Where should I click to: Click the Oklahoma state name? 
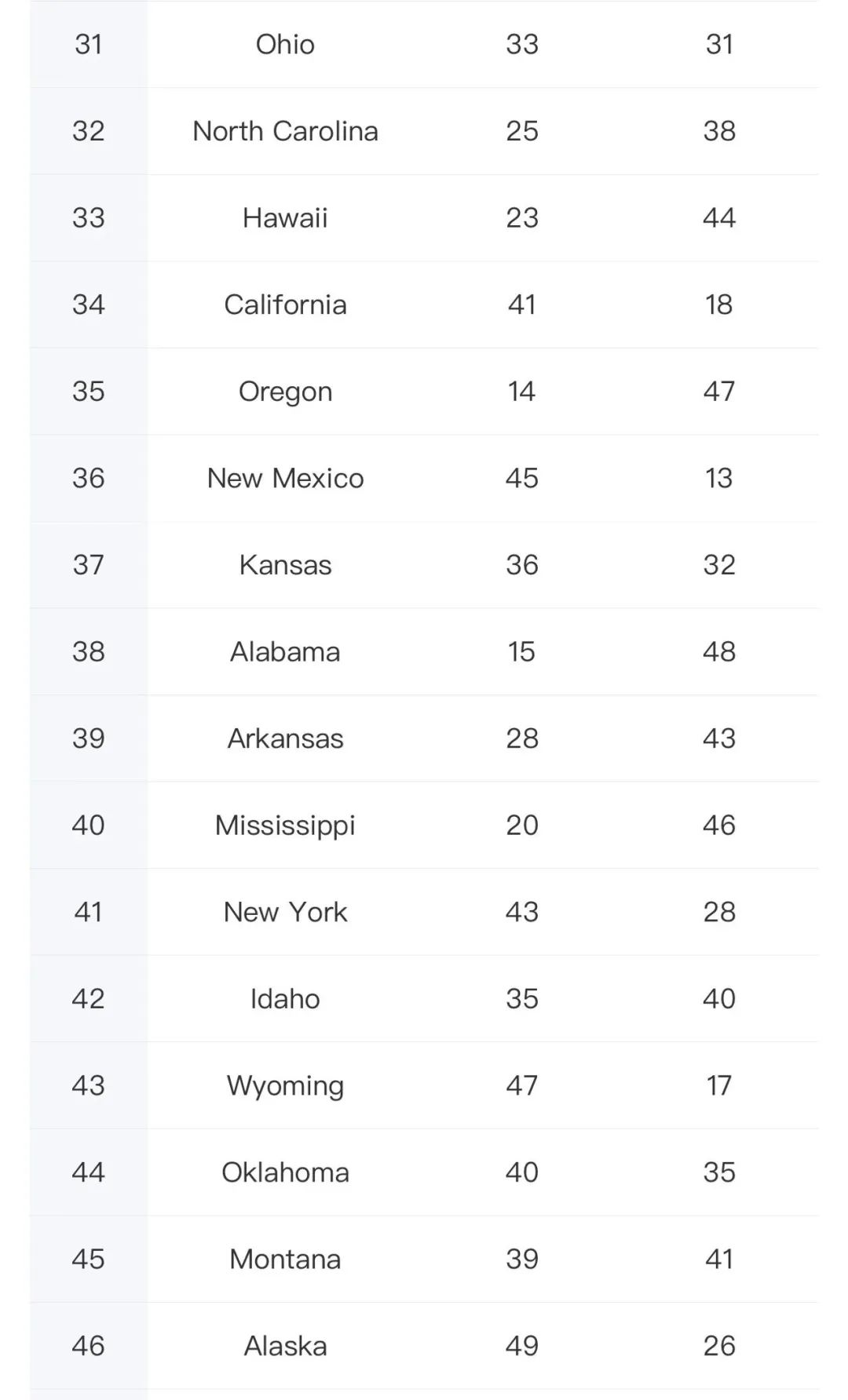[x=285, y=1172]
